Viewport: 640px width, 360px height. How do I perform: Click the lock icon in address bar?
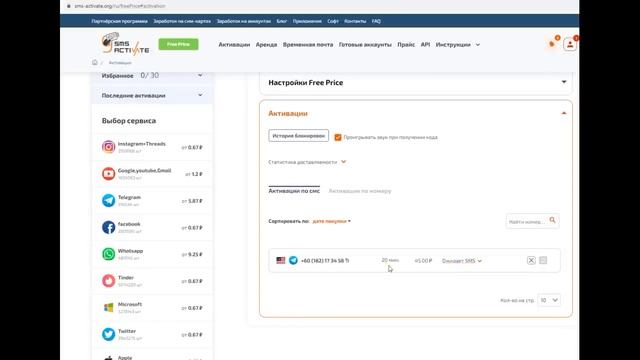point(69,6)
